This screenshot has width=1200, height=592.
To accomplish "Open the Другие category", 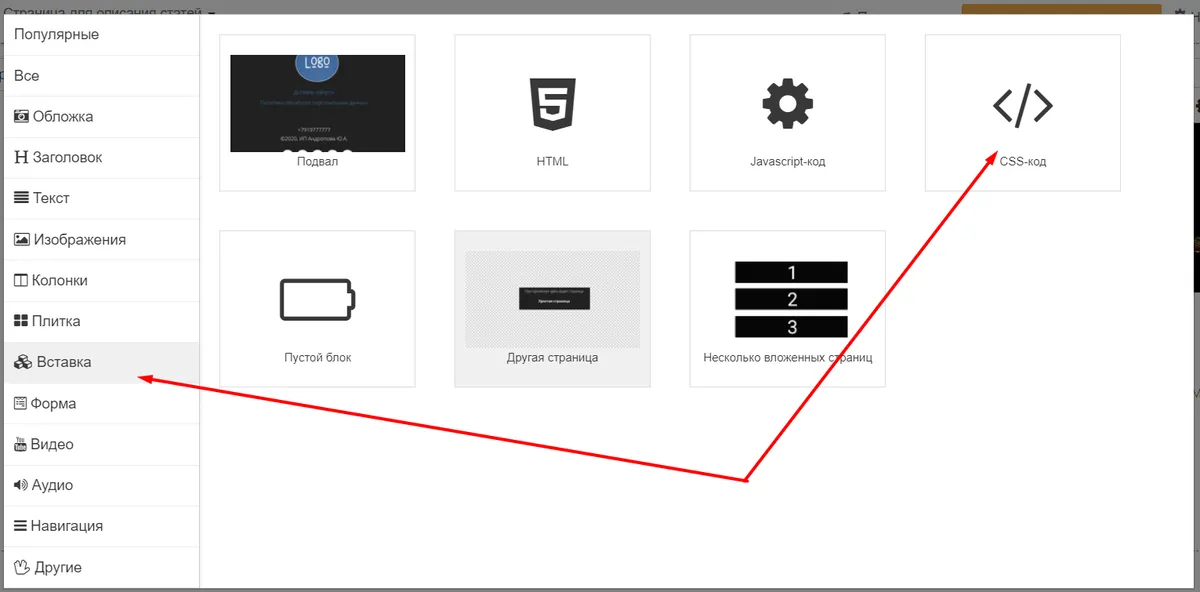I will pos(100,568).
